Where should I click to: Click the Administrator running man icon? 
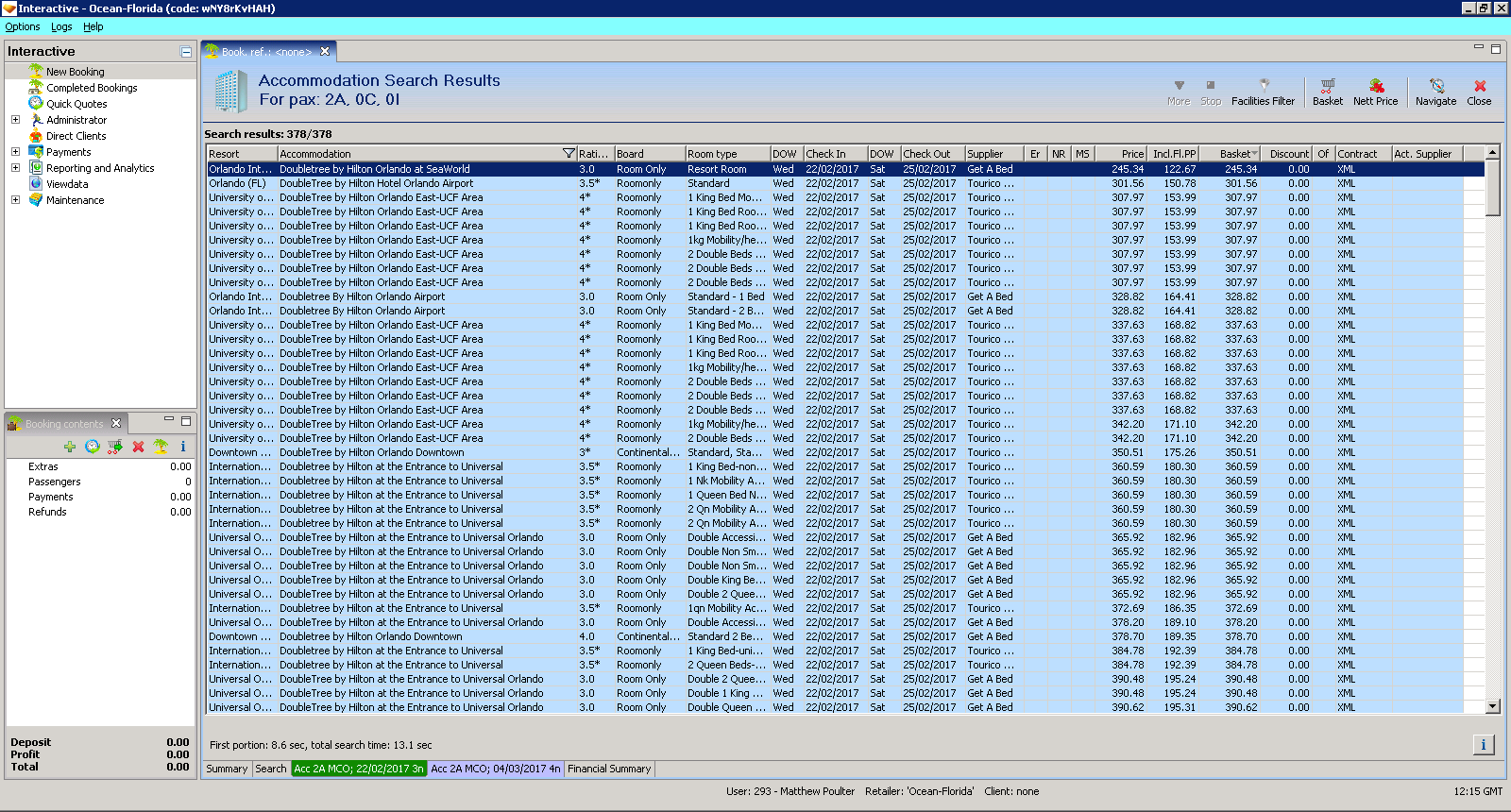[x=36, y=119]
